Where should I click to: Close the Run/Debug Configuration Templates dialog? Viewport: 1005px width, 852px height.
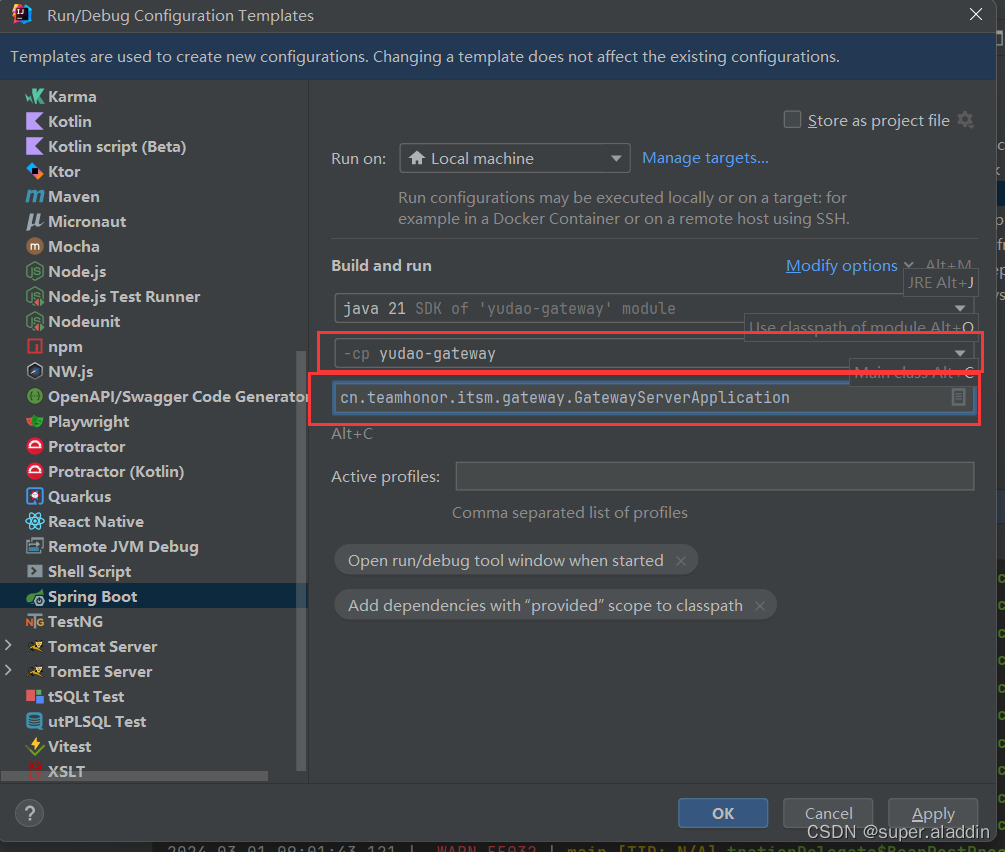(x=976, y=14)
